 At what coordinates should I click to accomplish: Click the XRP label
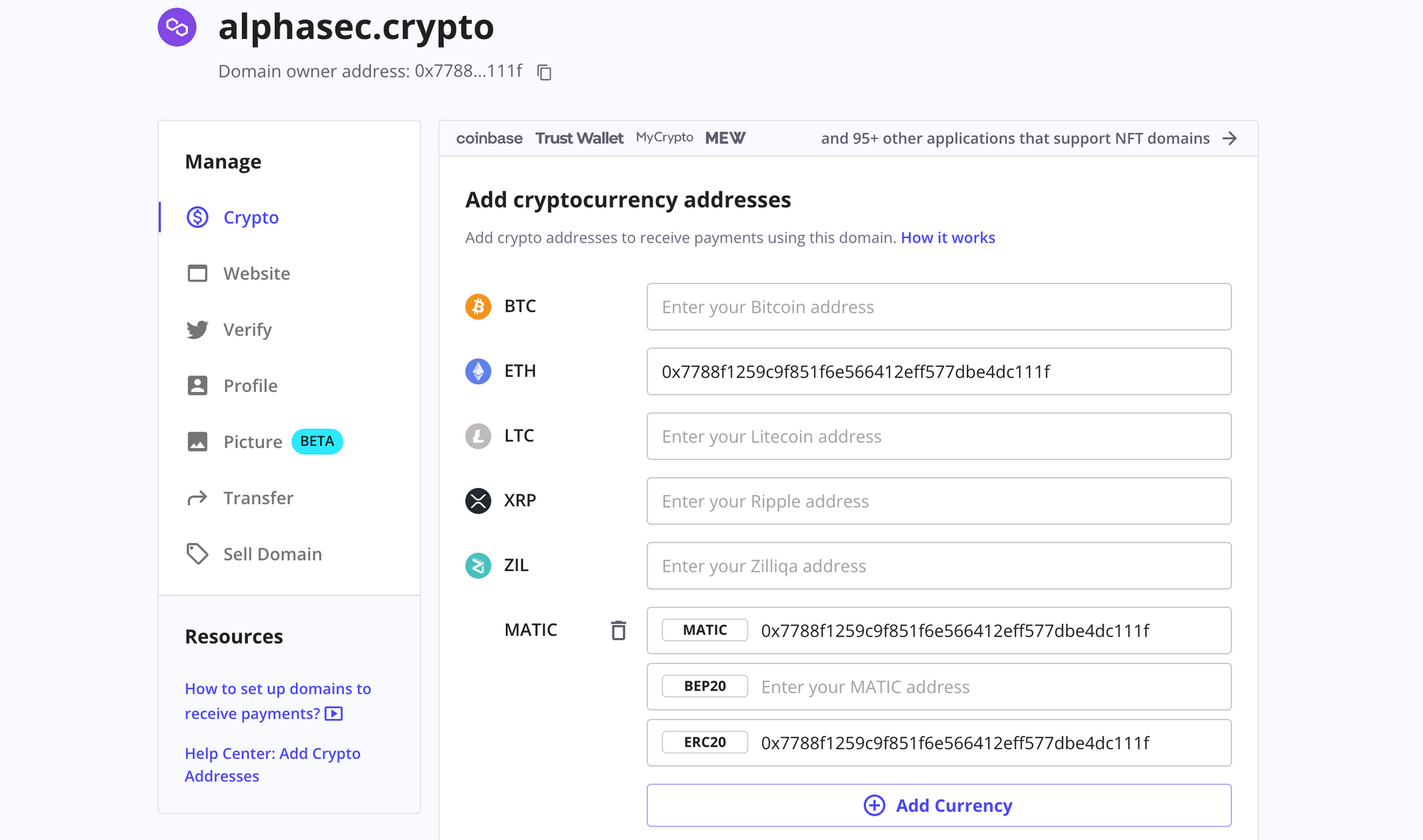point(520,501)
